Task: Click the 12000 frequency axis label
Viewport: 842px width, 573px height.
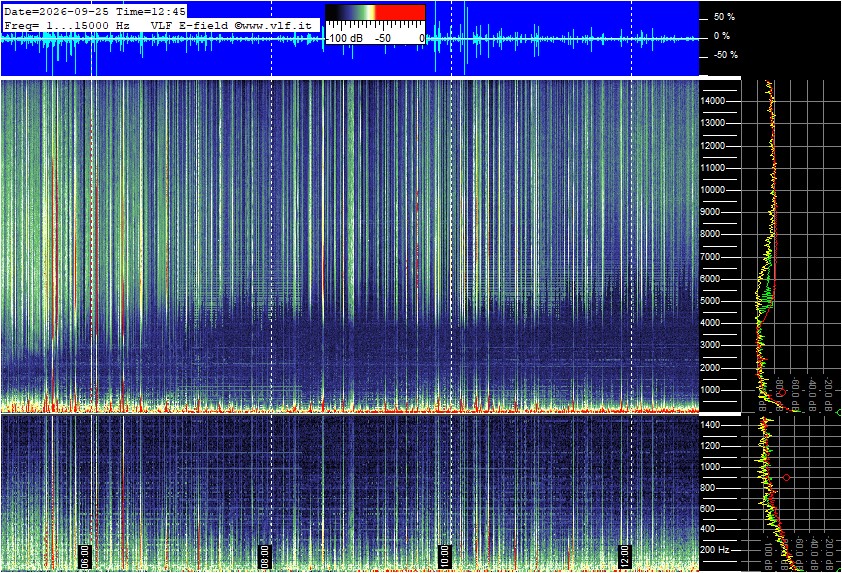Action: pos(713,146)
